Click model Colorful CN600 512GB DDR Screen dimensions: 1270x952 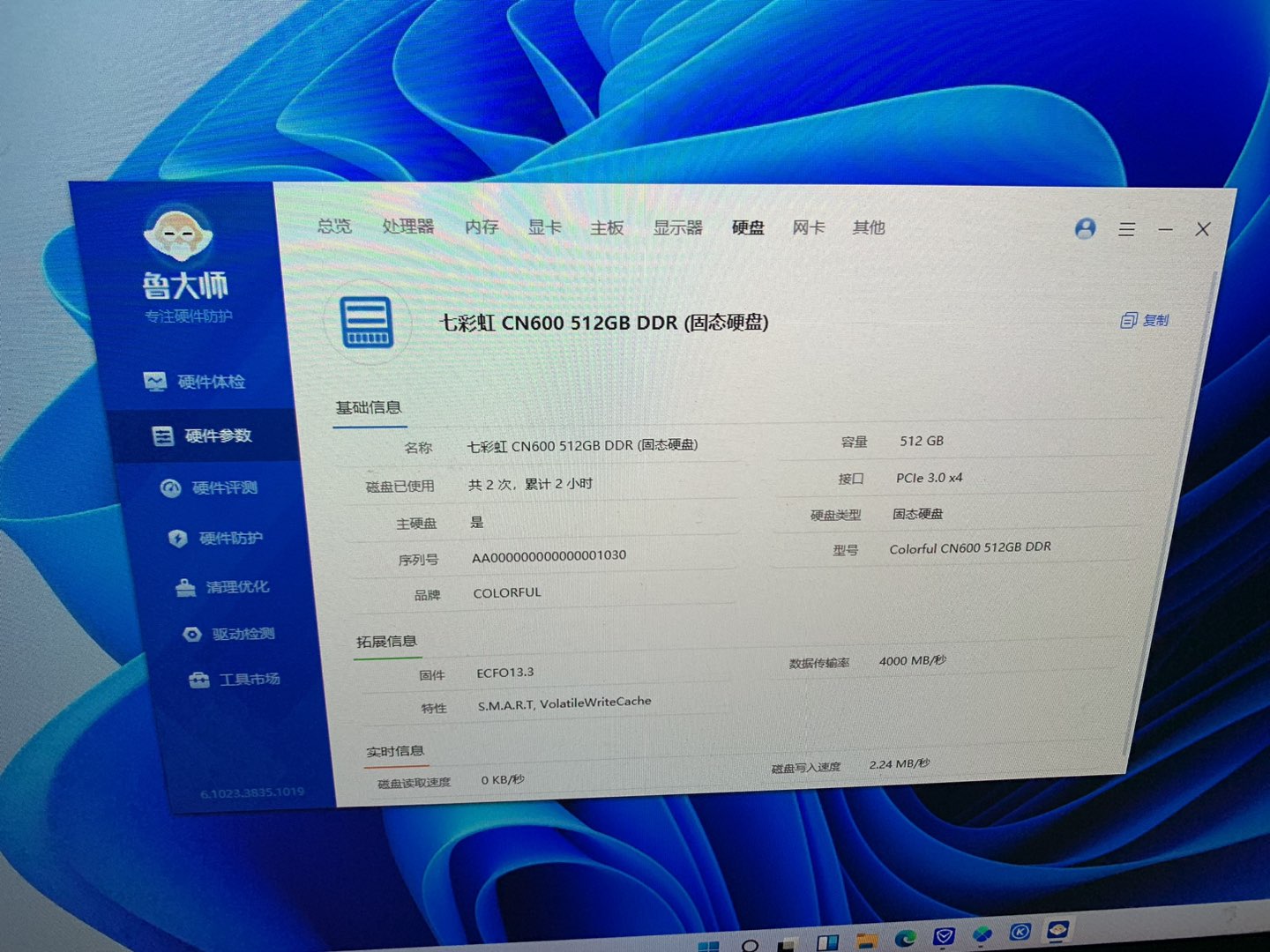970,547
